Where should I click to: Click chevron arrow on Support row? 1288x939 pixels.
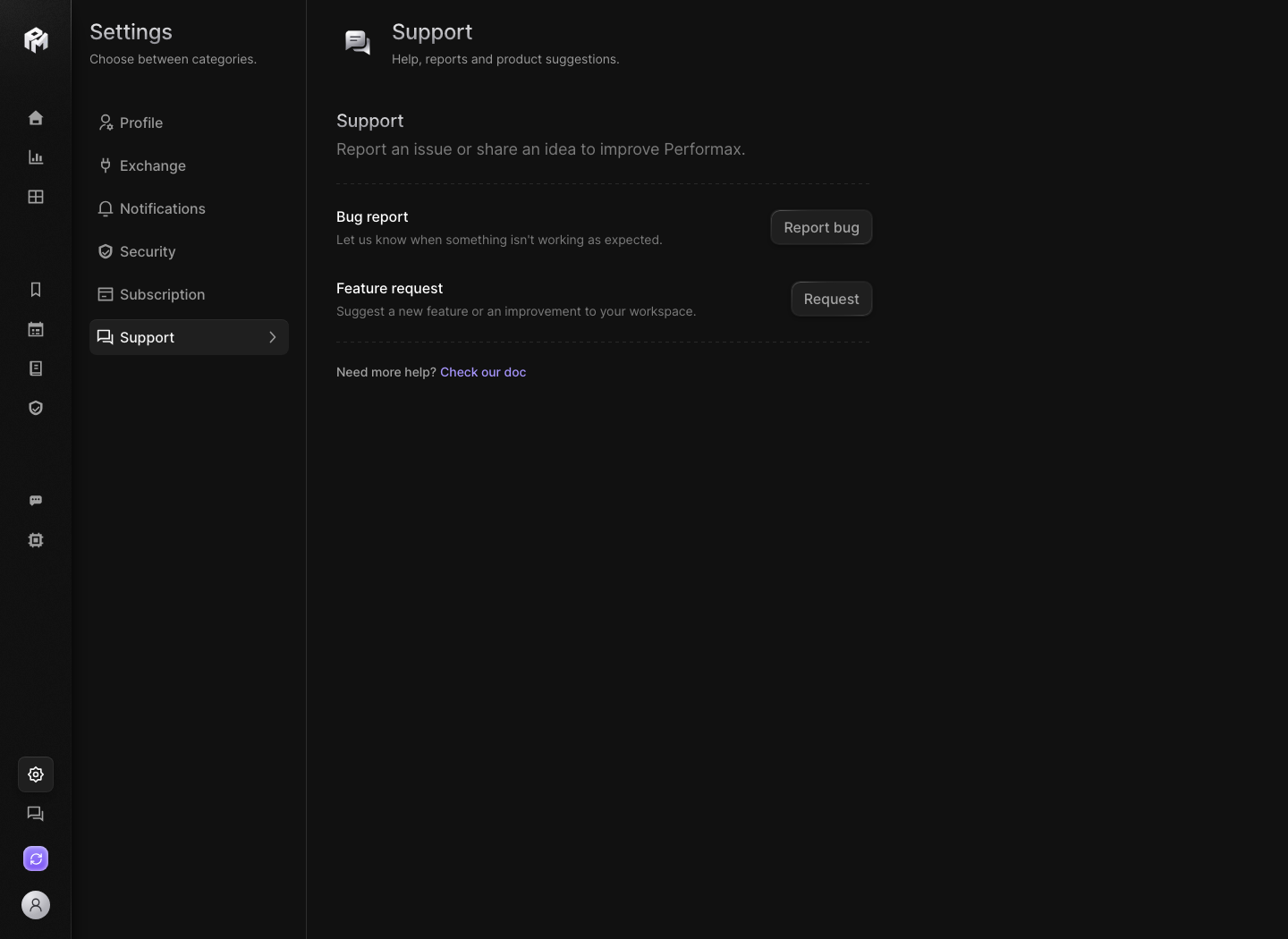click(x=273, y=337)
